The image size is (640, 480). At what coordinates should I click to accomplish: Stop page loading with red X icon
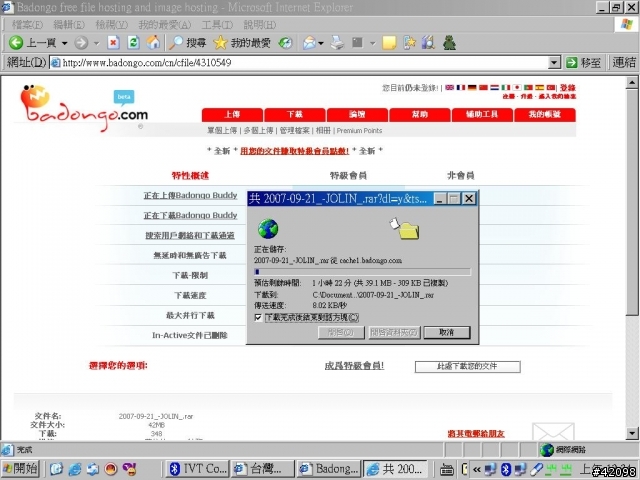pyautogui.click(x=113, y=42)
